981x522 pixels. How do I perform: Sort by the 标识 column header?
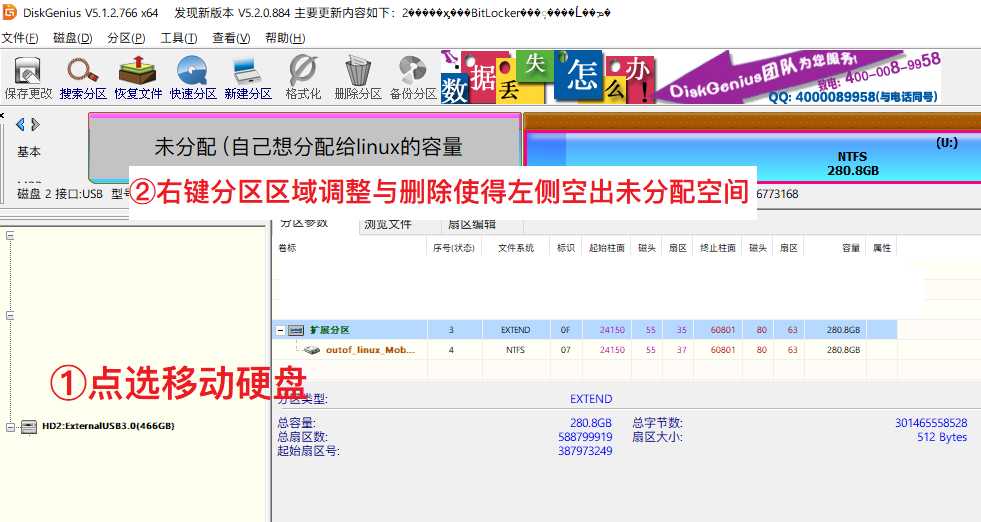(566, 248)
